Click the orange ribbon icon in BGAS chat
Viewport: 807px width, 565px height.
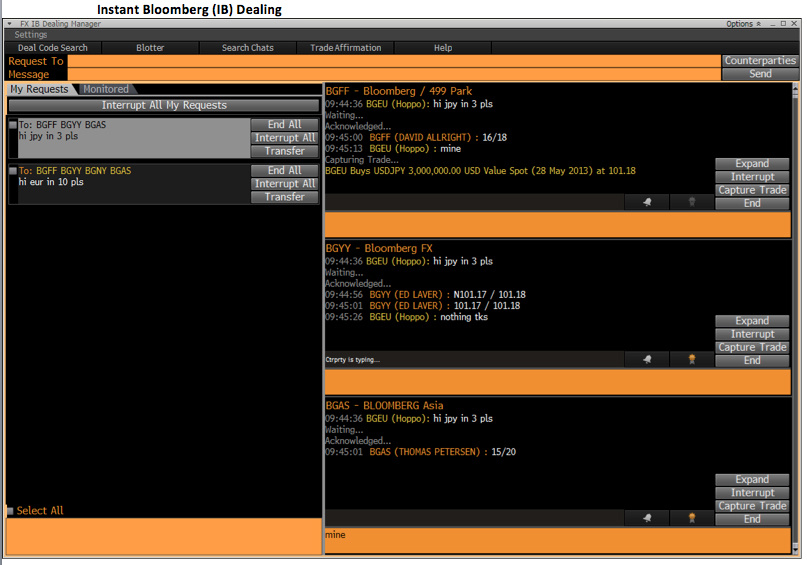(691, 518)
